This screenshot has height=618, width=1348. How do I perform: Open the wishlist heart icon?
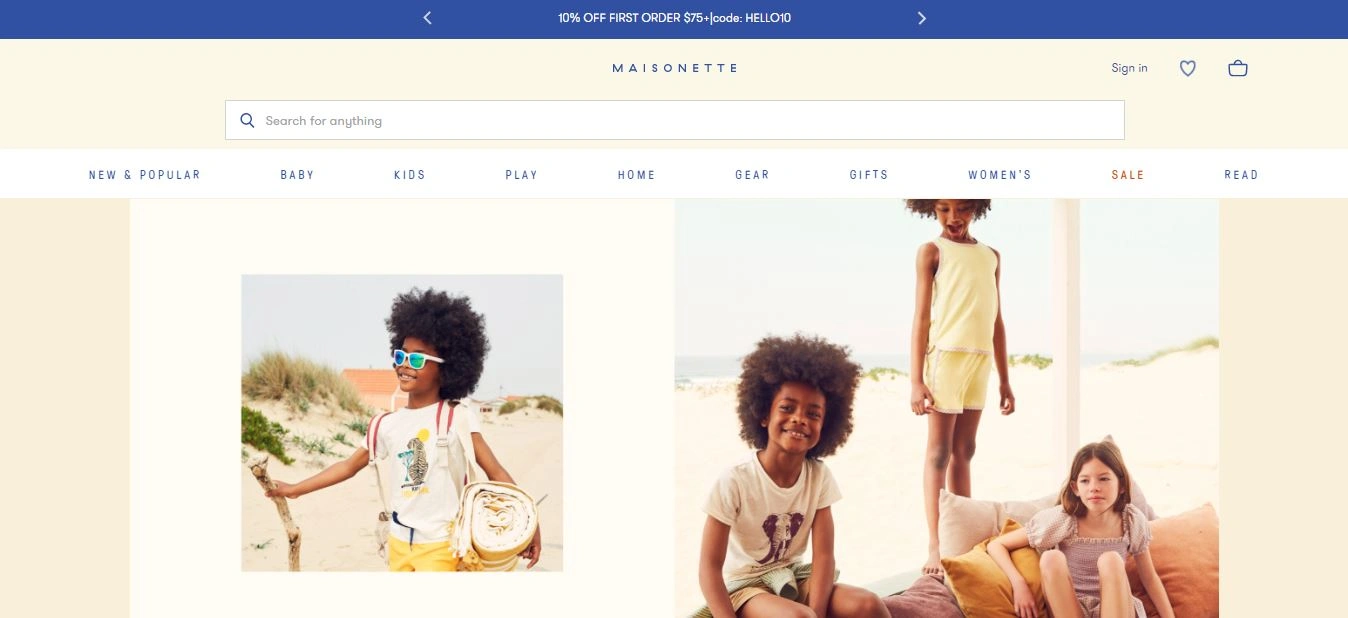(x=1187, y=69)
